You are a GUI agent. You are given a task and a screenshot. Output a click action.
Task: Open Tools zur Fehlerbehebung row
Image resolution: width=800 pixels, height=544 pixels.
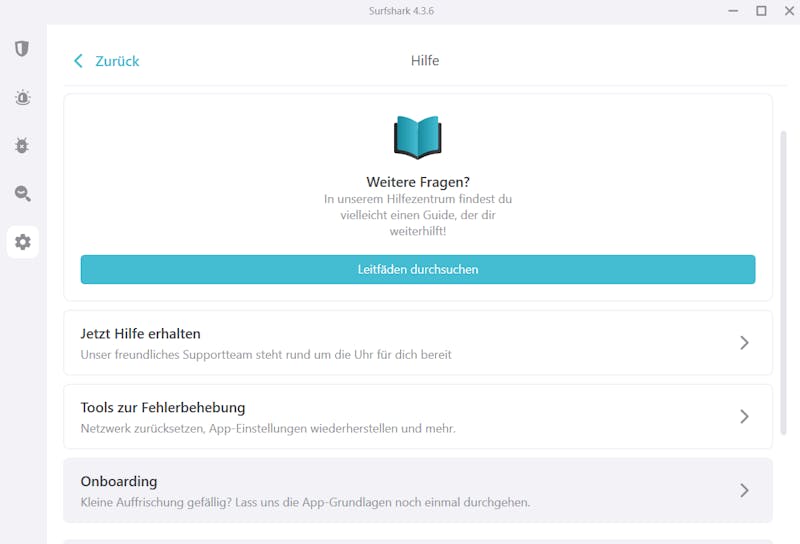(418, 417)
